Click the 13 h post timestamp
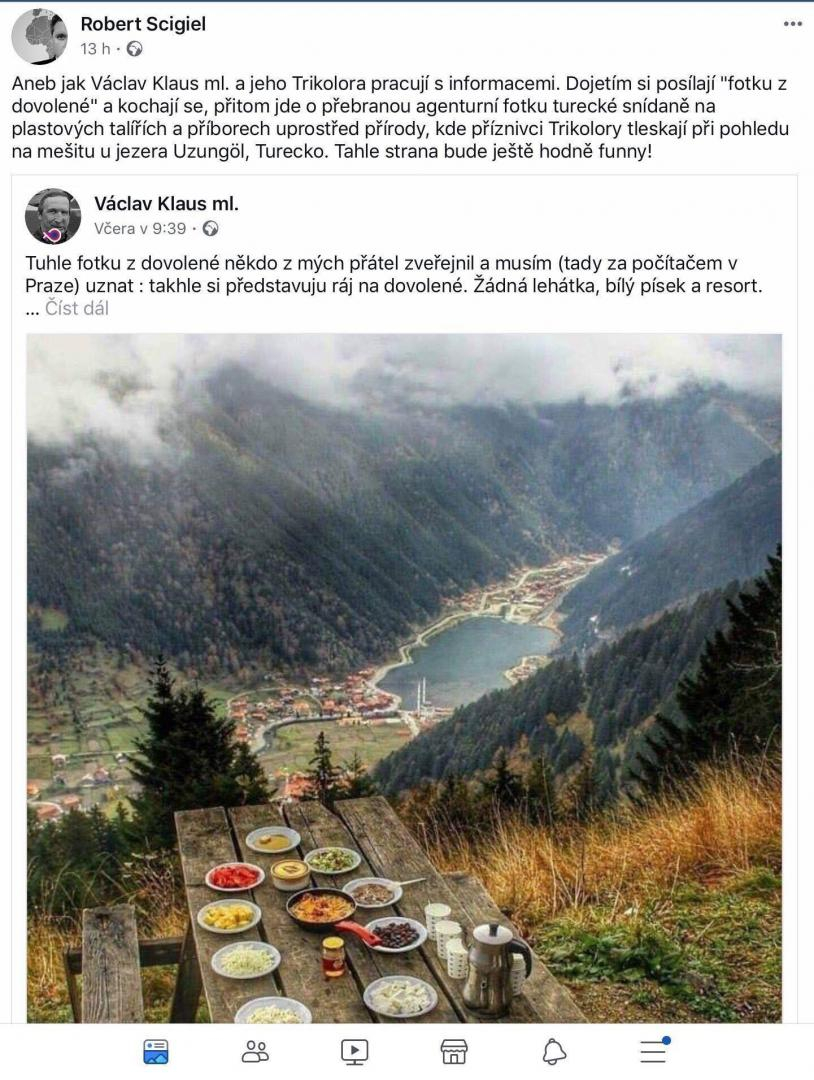 (95, 49)
